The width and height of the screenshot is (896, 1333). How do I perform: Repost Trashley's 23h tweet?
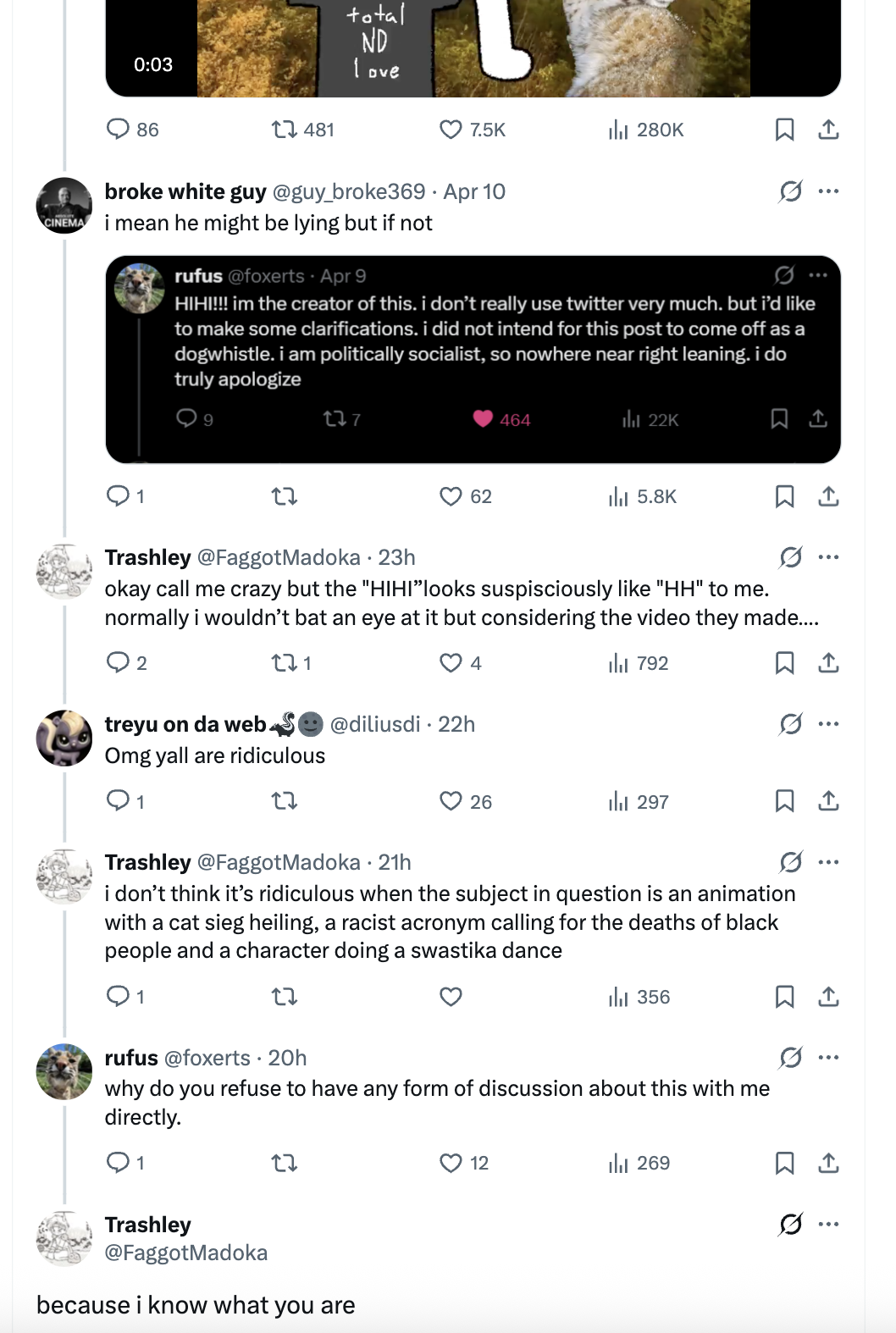point(284,663)
